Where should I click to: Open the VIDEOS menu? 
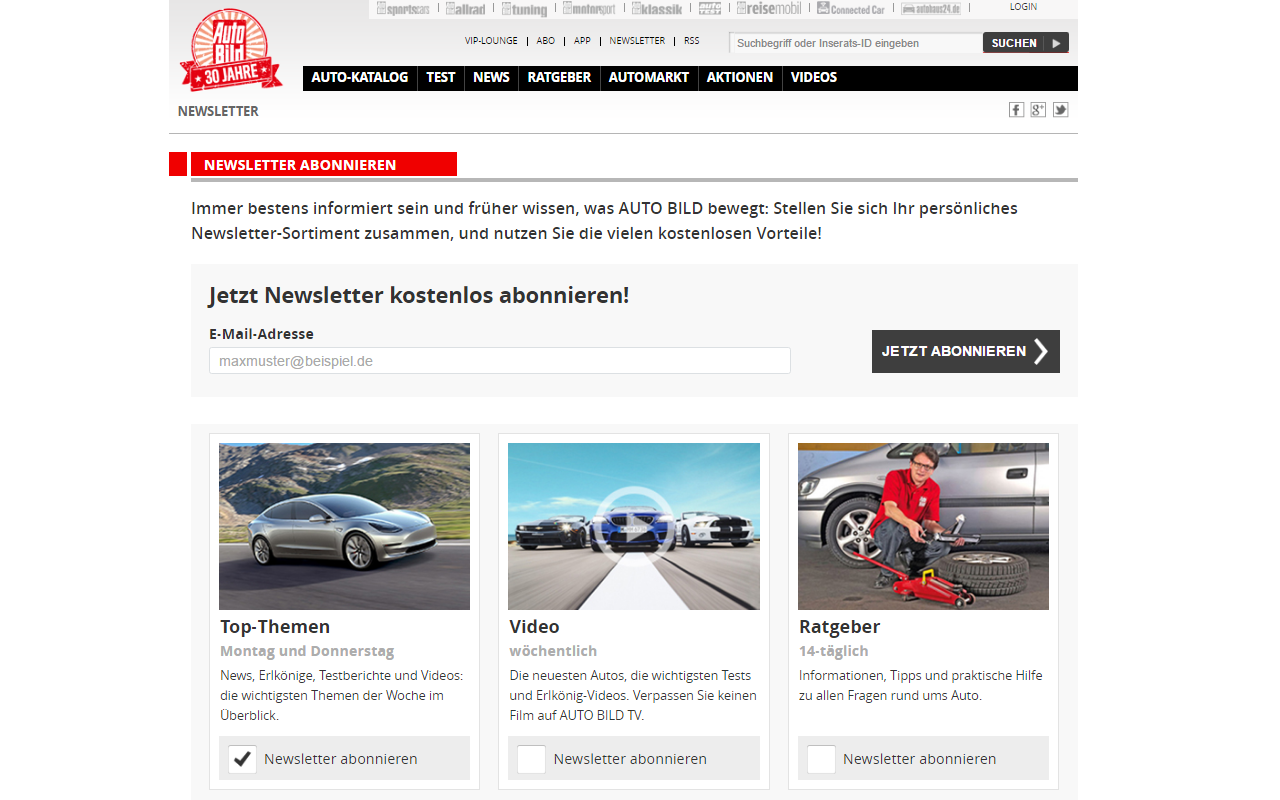814,78
